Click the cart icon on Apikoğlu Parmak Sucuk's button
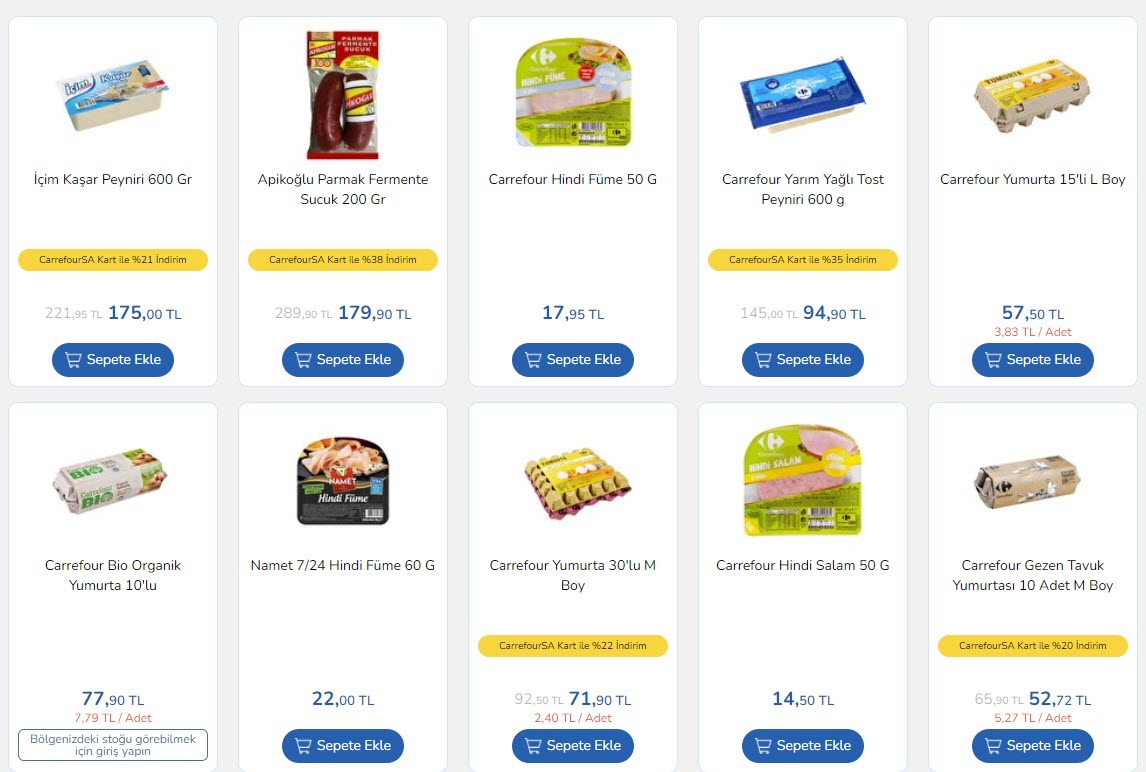 click(305, 359)
